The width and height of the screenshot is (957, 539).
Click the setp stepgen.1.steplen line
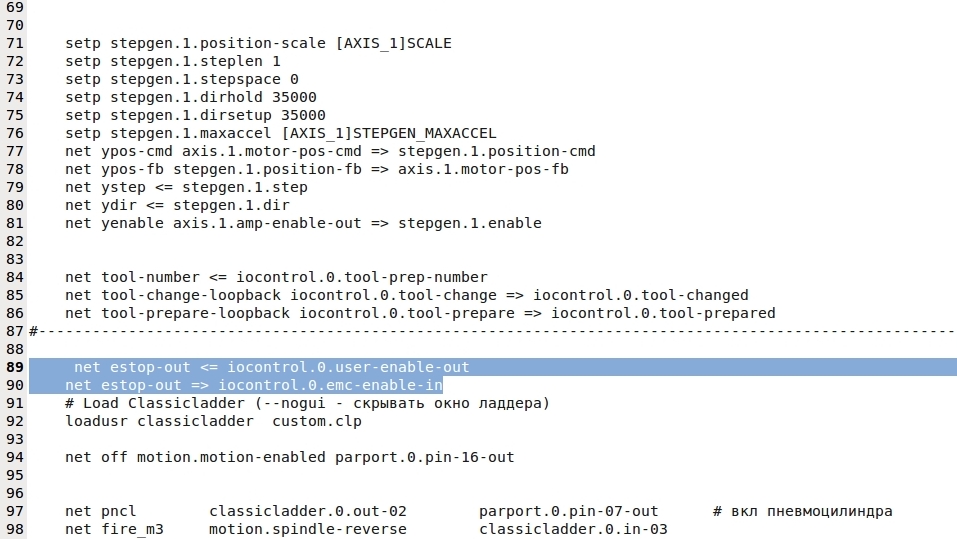pos(172,62)
